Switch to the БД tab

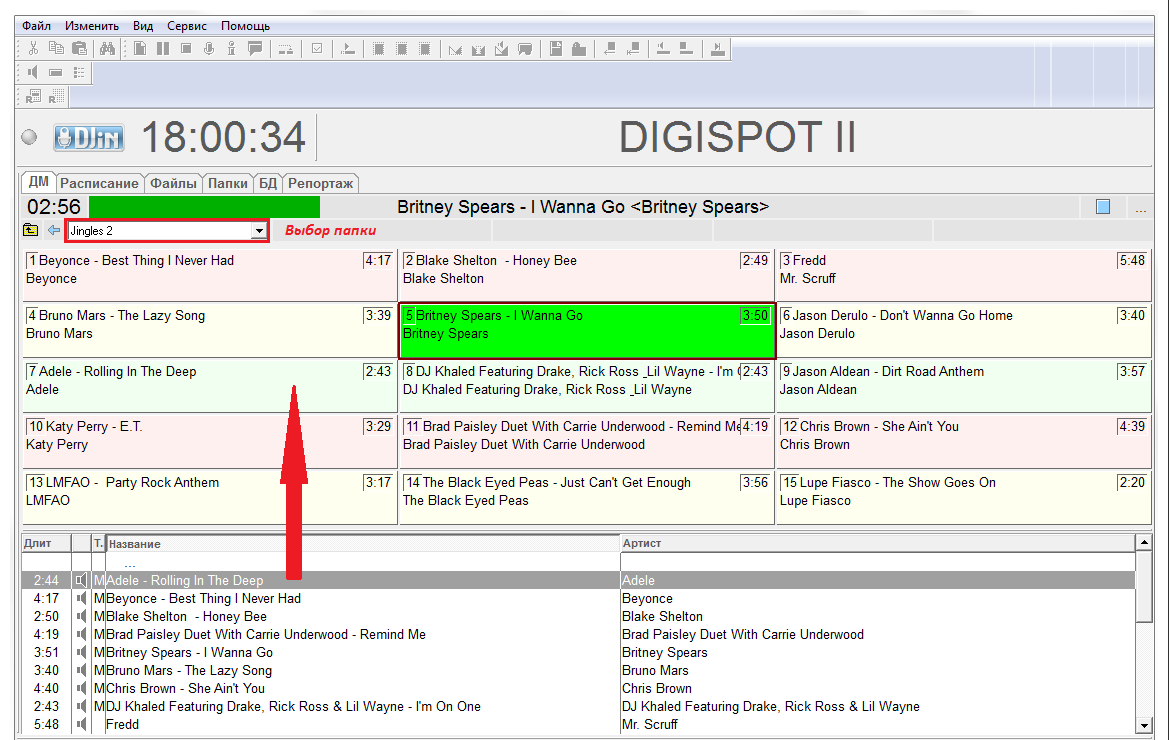click(268, 183)
